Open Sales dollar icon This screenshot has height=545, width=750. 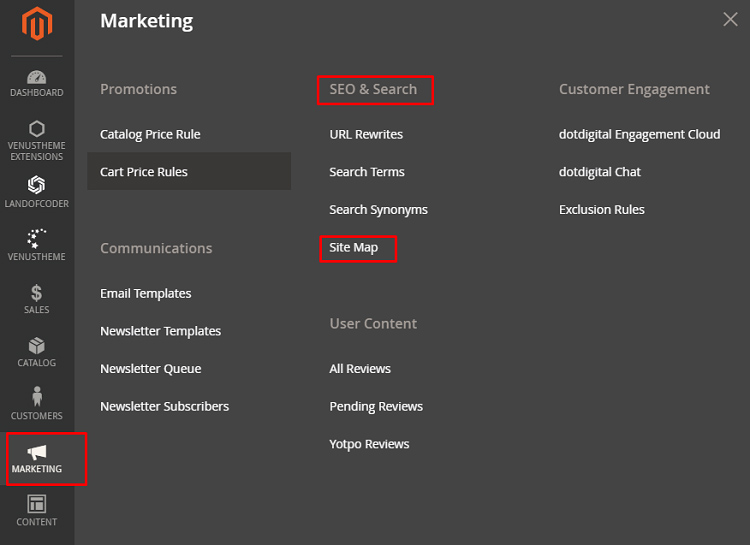point(37,293)
